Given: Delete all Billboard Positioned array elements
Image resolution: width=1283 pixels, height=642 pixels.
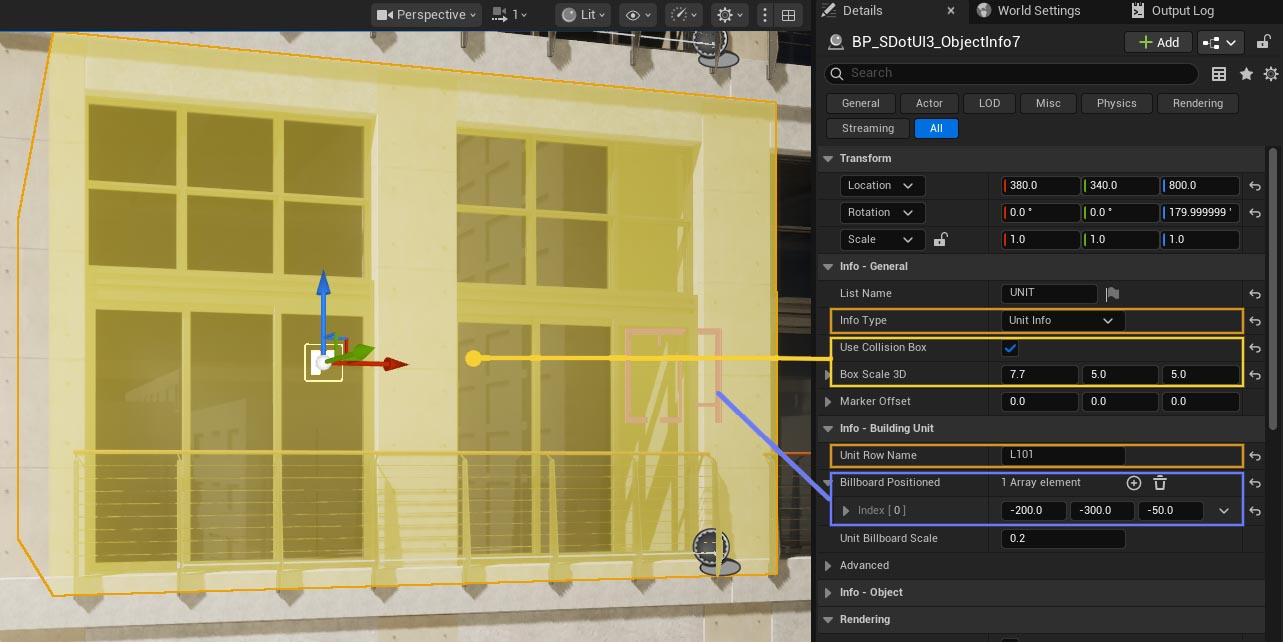Looking at the screenshot, I should [x=1160, y=483].
